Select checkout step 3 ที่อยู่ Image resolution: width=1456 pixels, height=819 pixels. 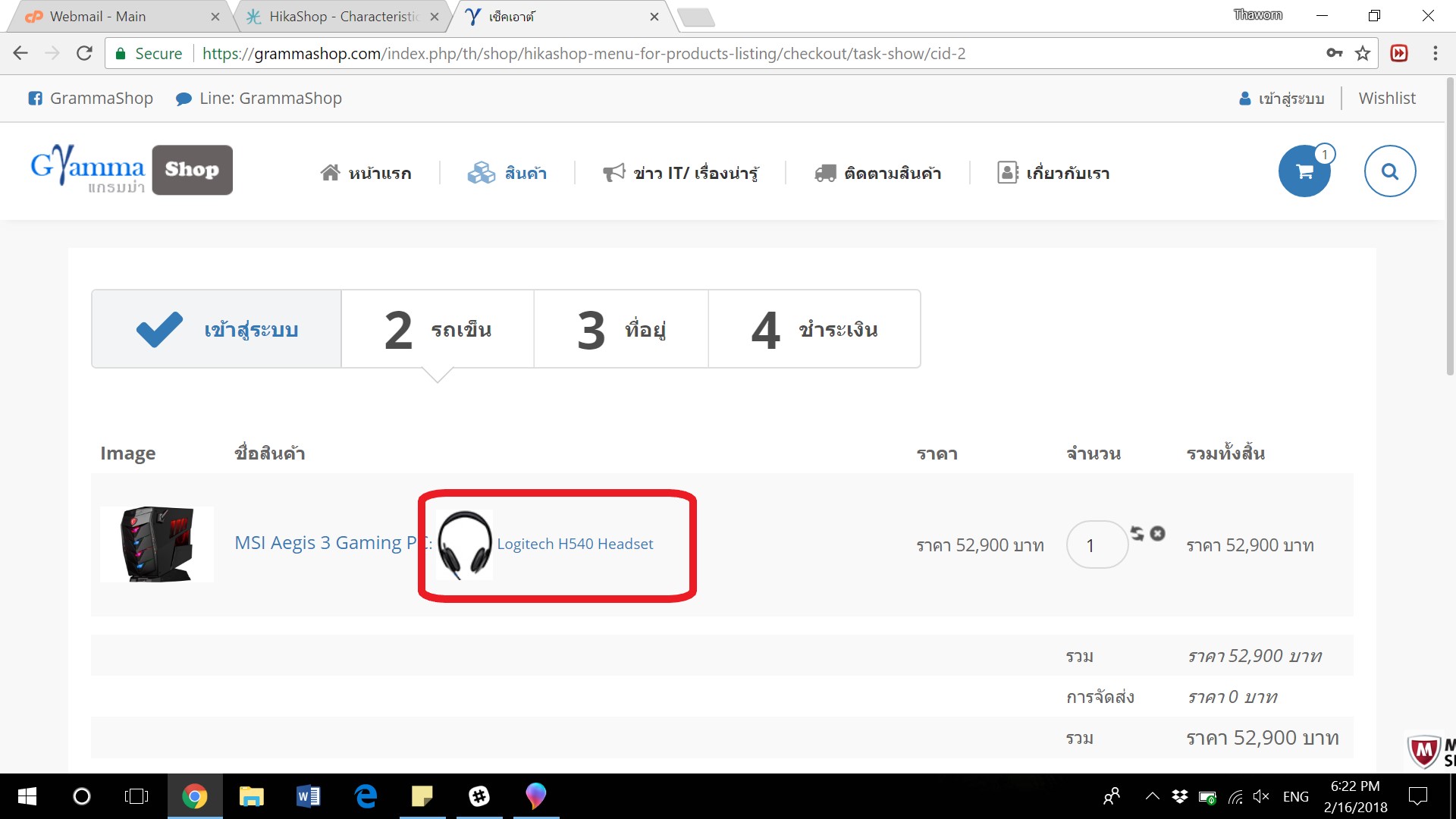[x=621, y=329]
